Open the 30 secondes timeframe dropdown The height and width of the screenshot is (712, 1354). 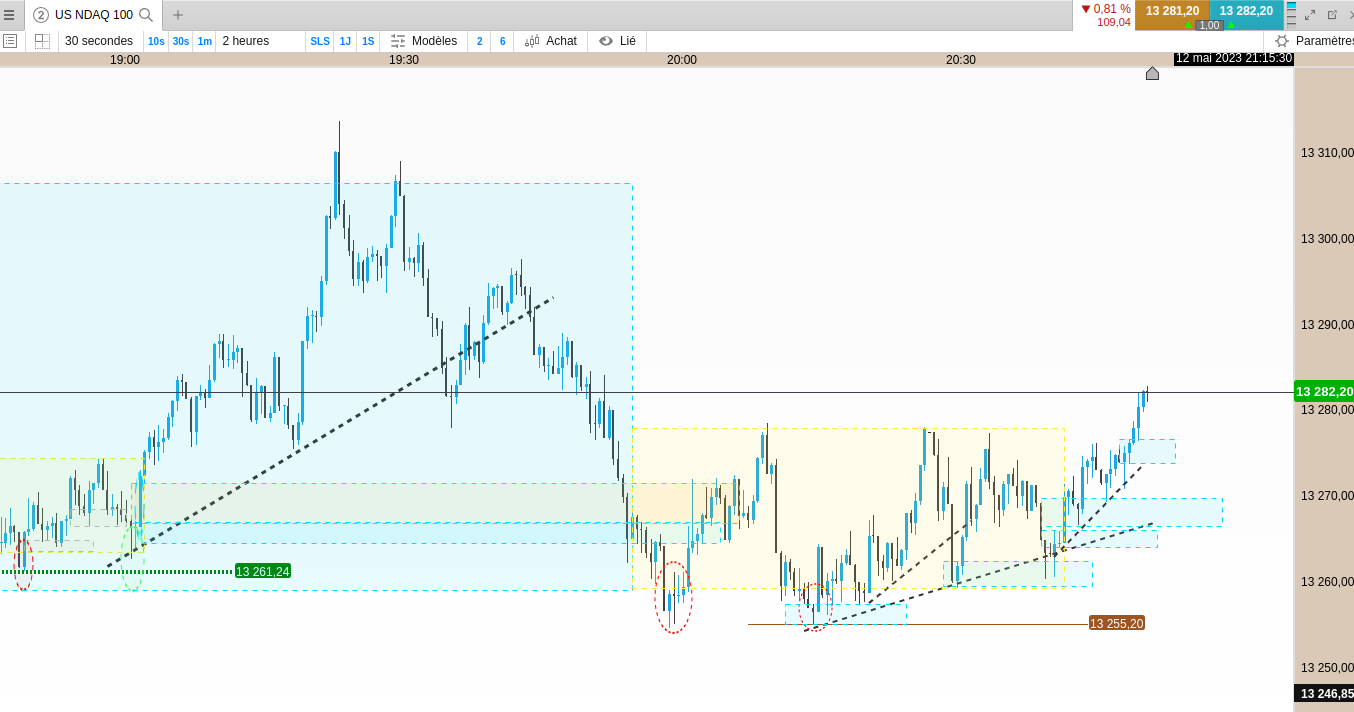tap(99, 41)
